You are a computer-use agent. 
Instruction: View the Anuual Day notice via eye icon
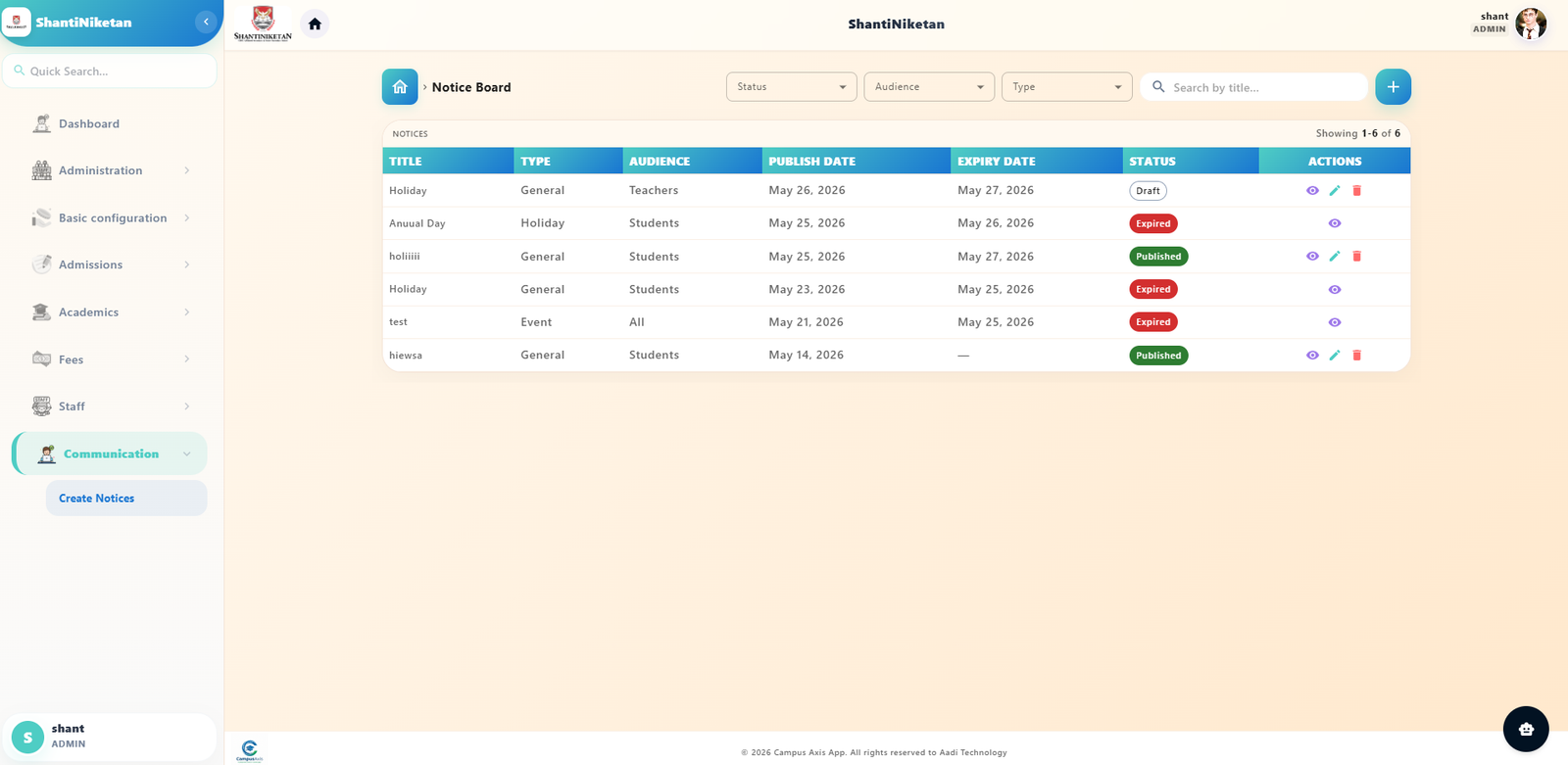1334,223
